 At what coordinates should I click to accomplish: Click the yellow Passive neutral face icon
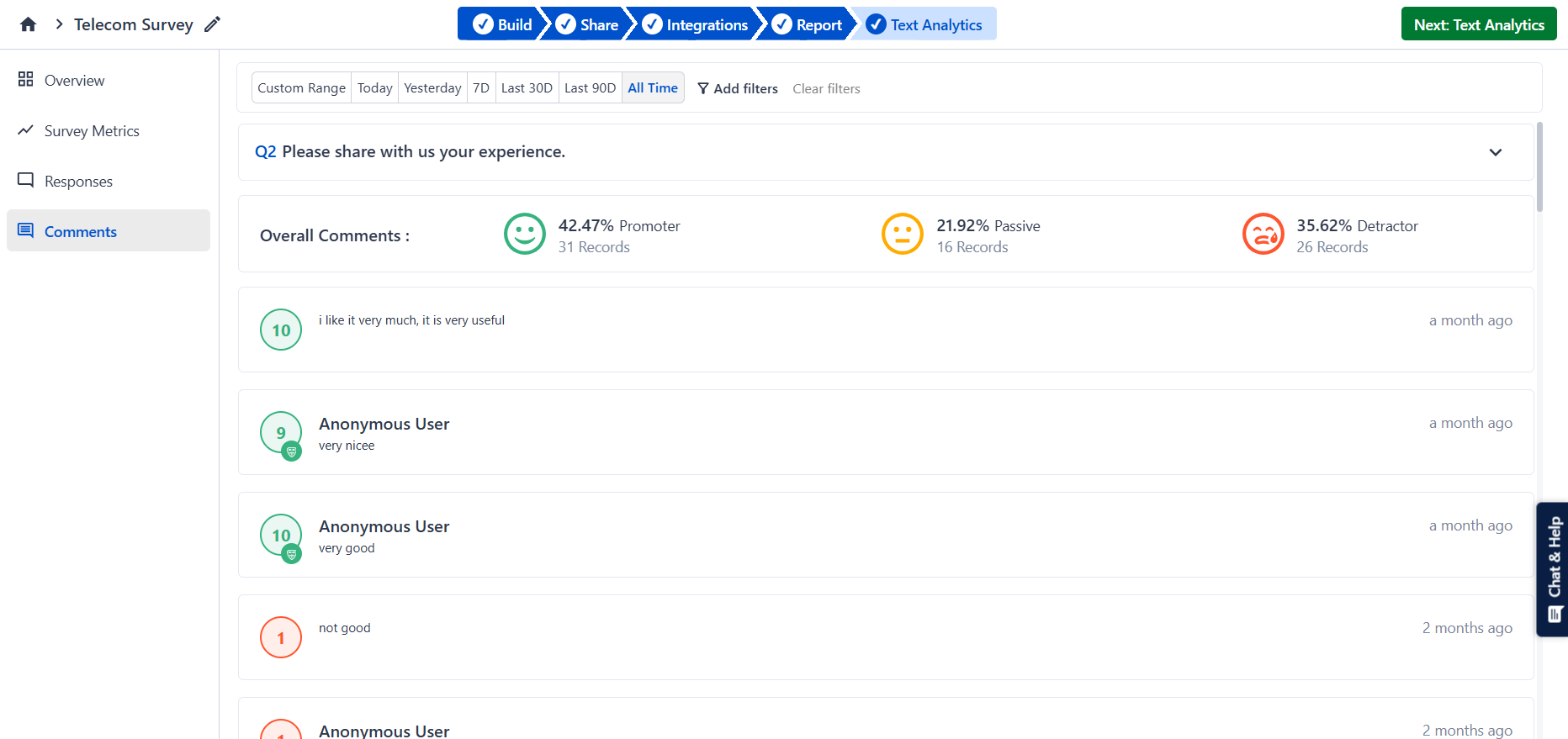click(902, 234)
